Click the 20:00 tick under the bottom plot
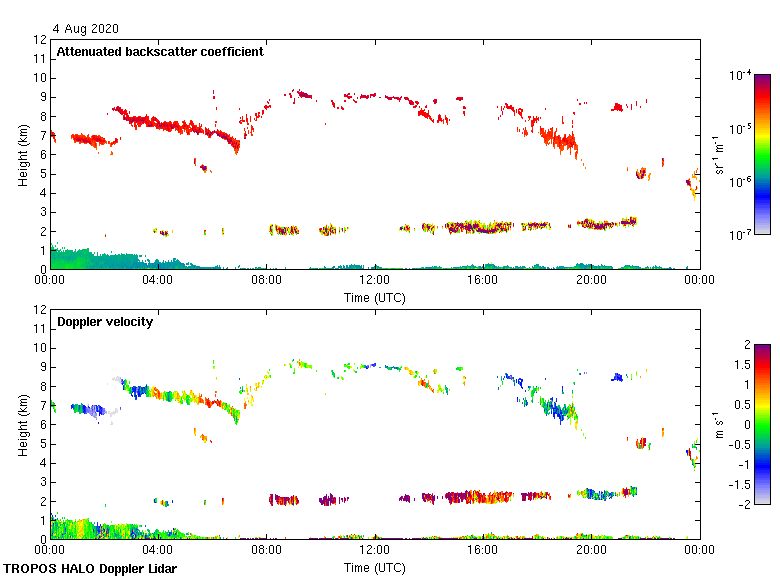780x580 pixels. pos(590,551)
